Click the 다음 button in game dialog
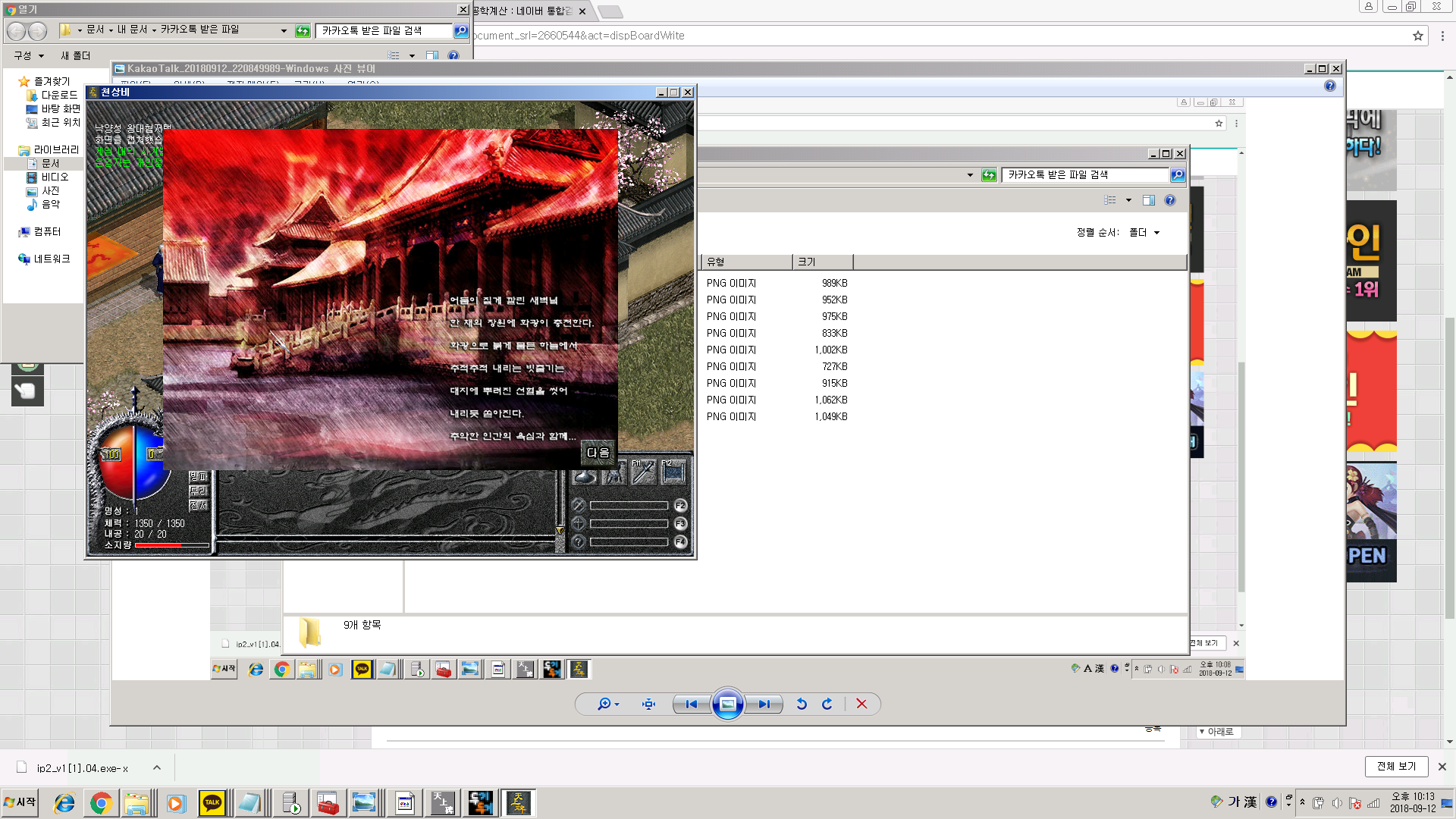Image resolution: width=1456 pixels, height=819 pixels. (x=598, y=453)
